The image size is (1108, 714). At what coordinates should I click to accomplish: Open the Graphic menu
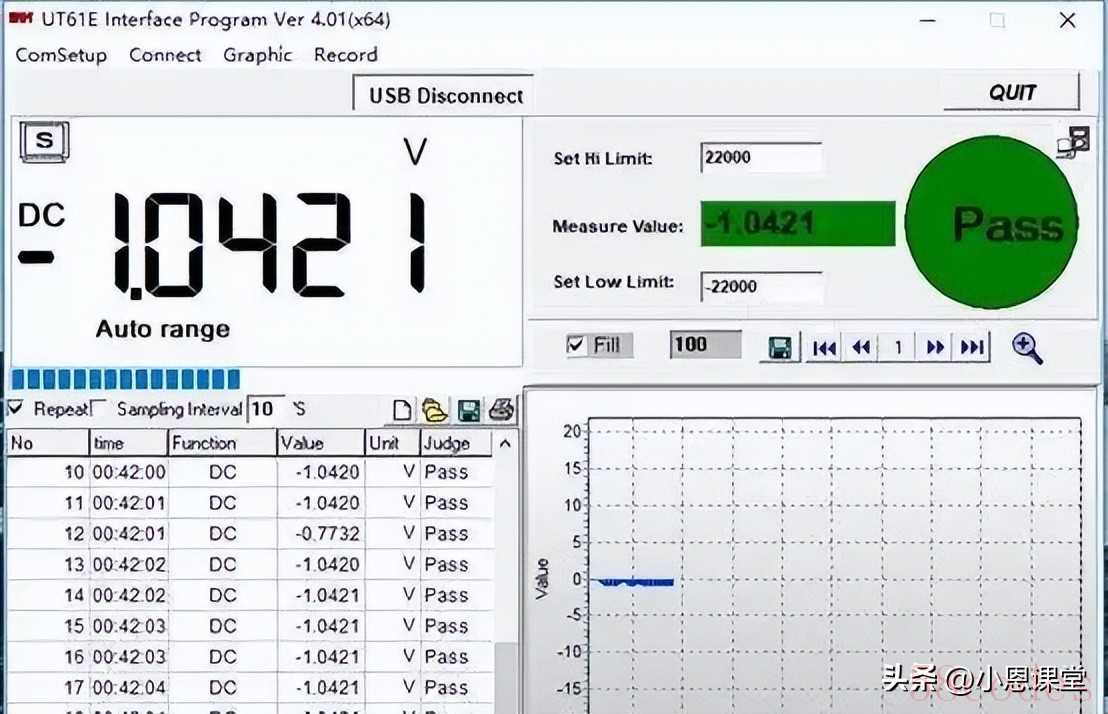tap(257, 55)
